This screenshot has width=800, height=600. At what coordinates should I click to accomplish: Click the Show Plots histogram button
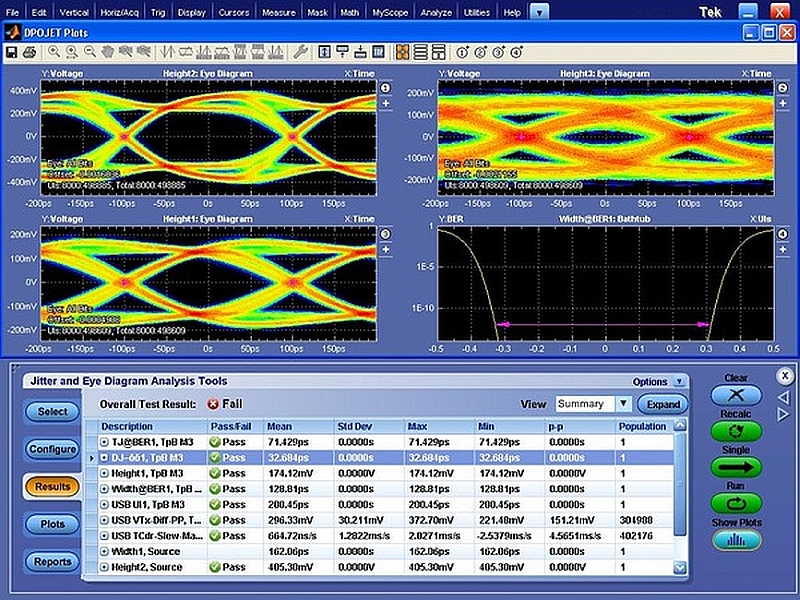(736, 540)
